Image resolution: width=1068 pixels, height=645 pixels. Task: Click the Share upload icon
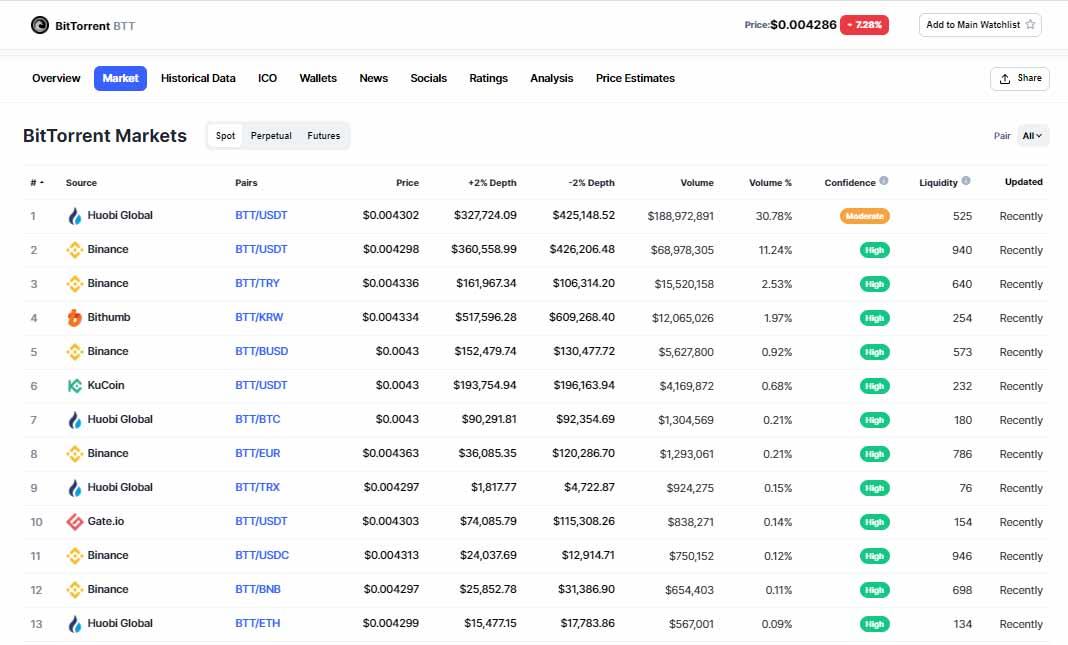pyautogui.click(x=1005, y=79)
